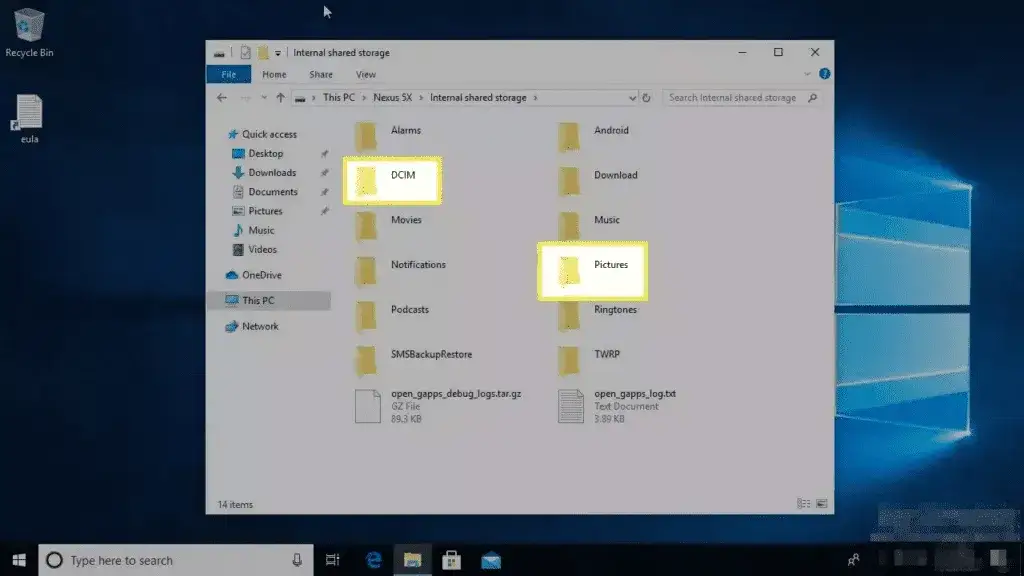Viewport: 1024px width, 576px height.
Task: Select OneDrive in navigation pane
Action: [261, 275]
